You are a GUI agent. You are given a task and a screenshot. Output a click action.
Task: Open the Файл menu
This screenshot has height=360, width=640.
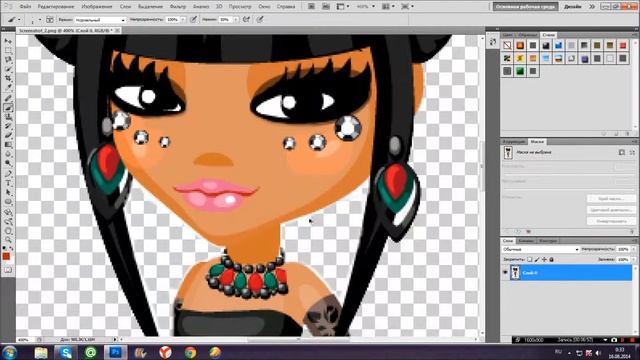pyautogui.click(x=25, y=7)
